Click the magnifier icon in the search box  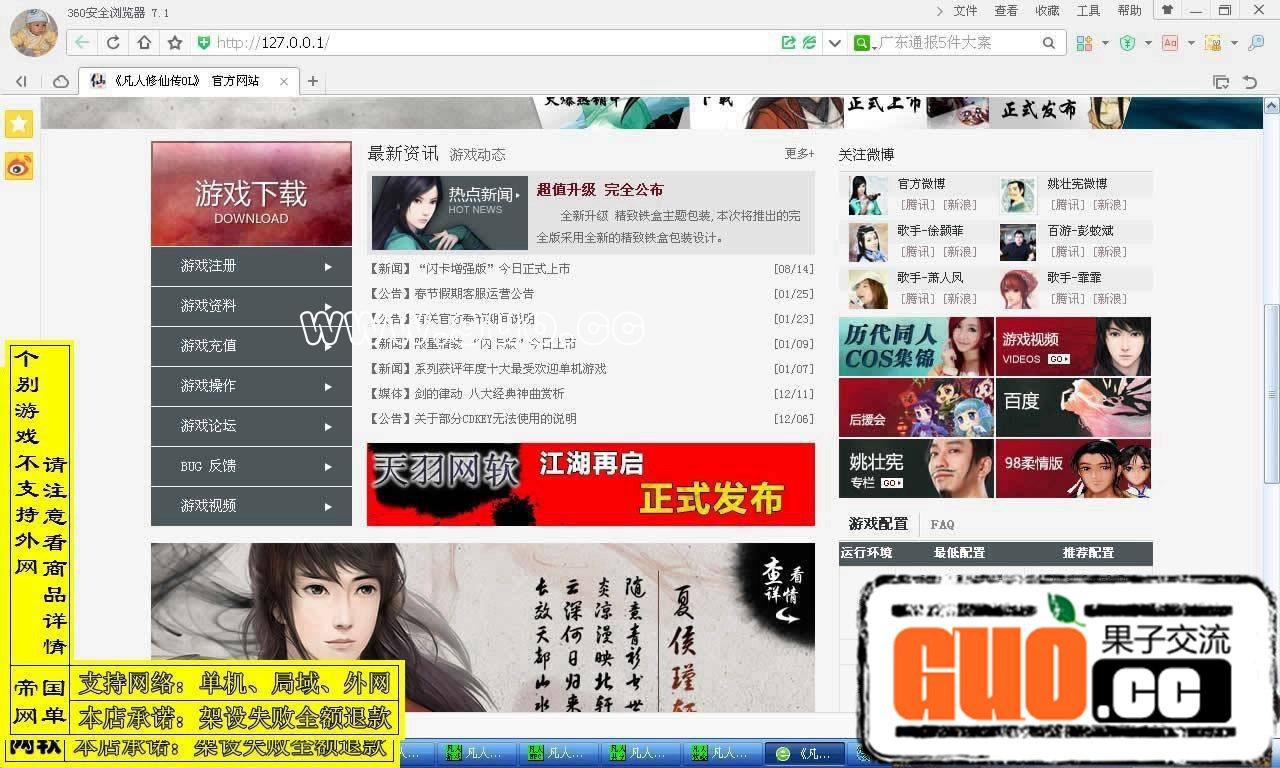pyautogui.click(x=1048, y=43)
